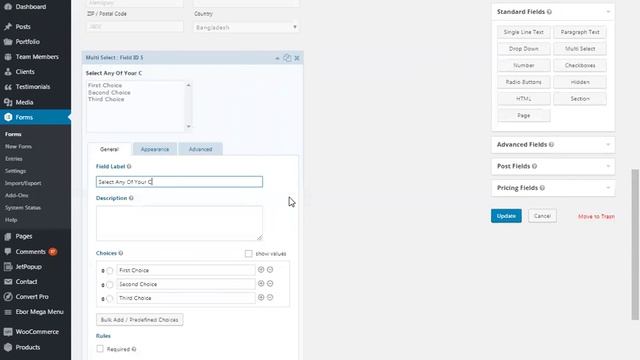Expand the Post Fields panel
The width and height of the screenshot is (640, 360).
tap(608, 166)
